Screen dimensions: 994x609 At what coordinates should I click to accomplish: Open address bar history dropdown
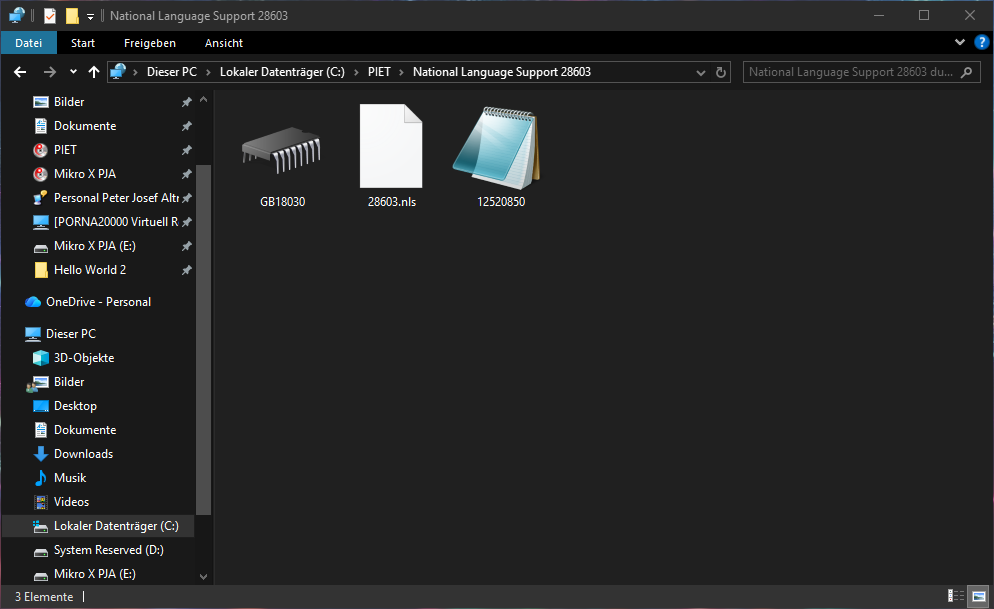pos(702,72)
